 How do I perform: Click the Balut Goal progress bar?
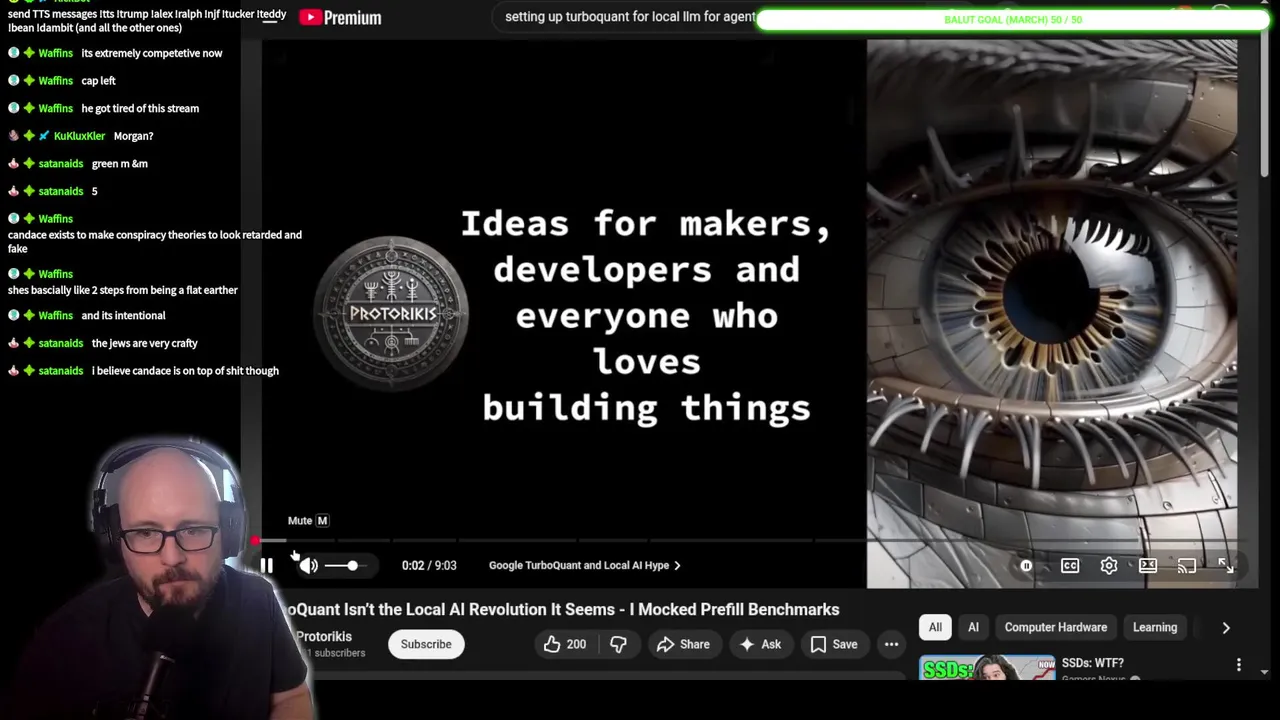1013,19
